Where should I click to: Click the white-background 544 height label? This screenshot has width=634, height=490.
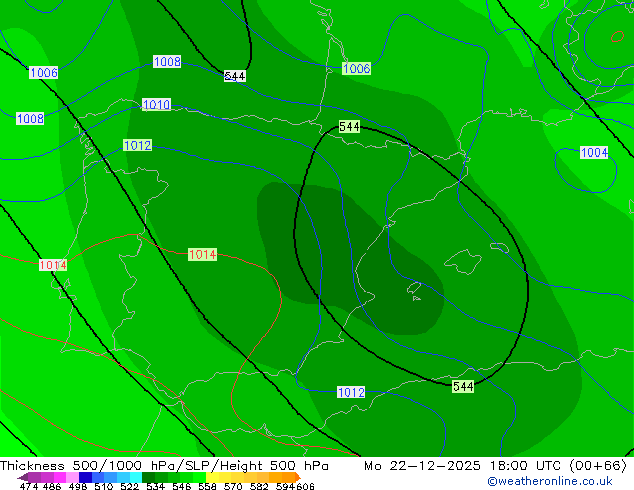(235, 76)
